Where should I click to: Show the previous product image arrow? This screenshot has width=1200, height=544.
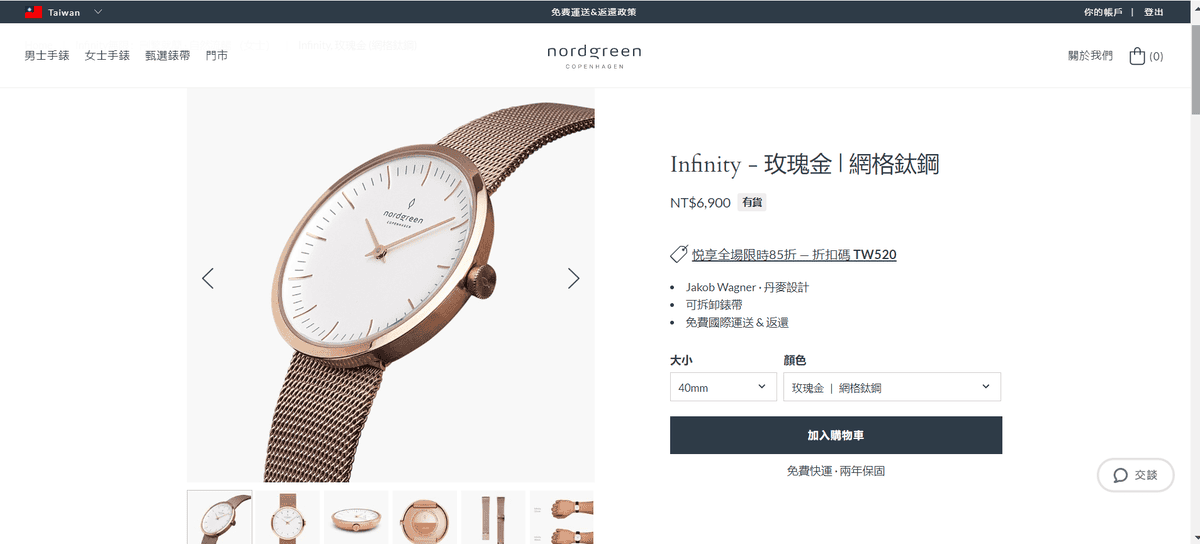tap(208, 278)
